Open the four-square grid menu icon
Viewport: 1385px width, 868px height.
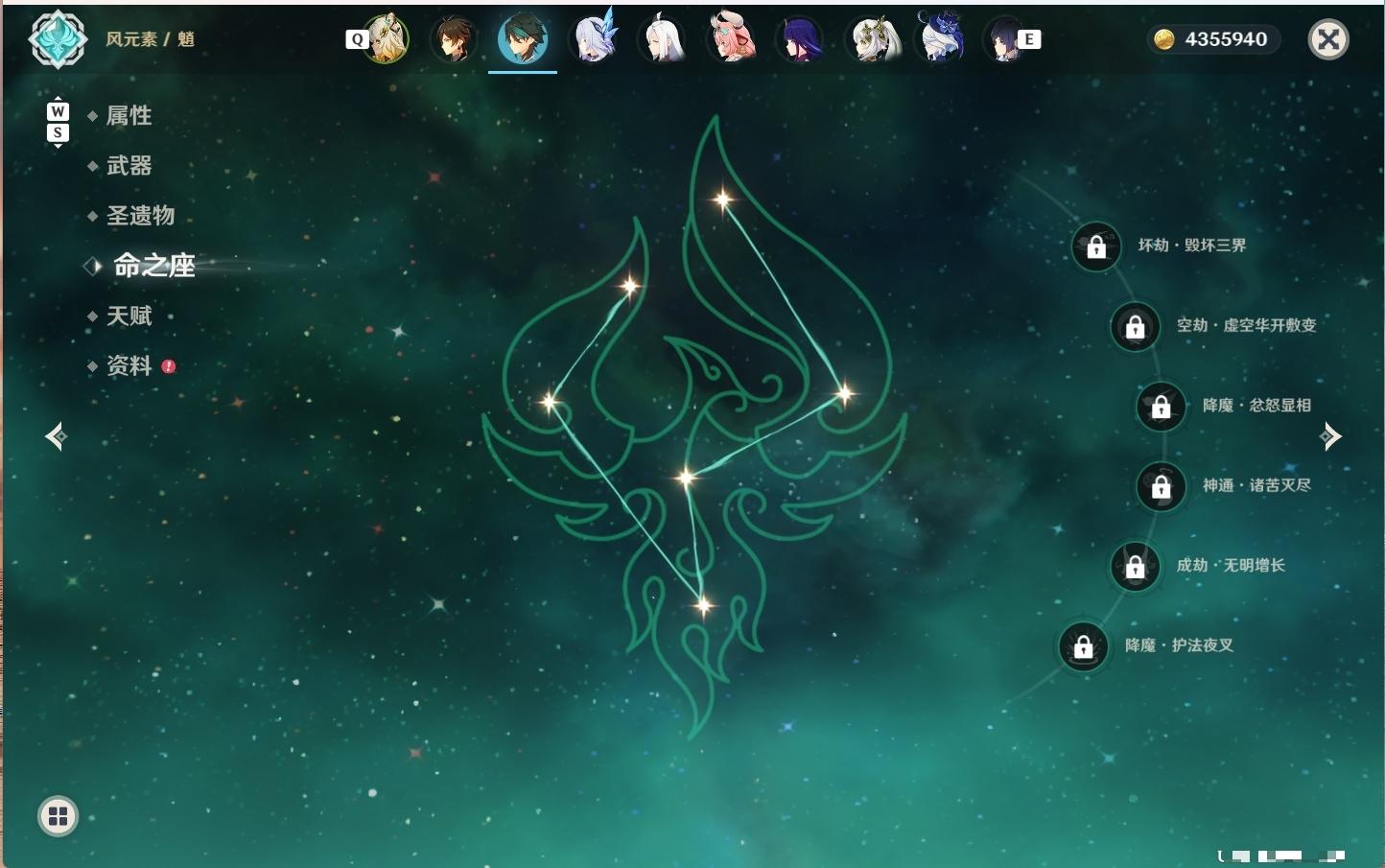coord(58,816)
